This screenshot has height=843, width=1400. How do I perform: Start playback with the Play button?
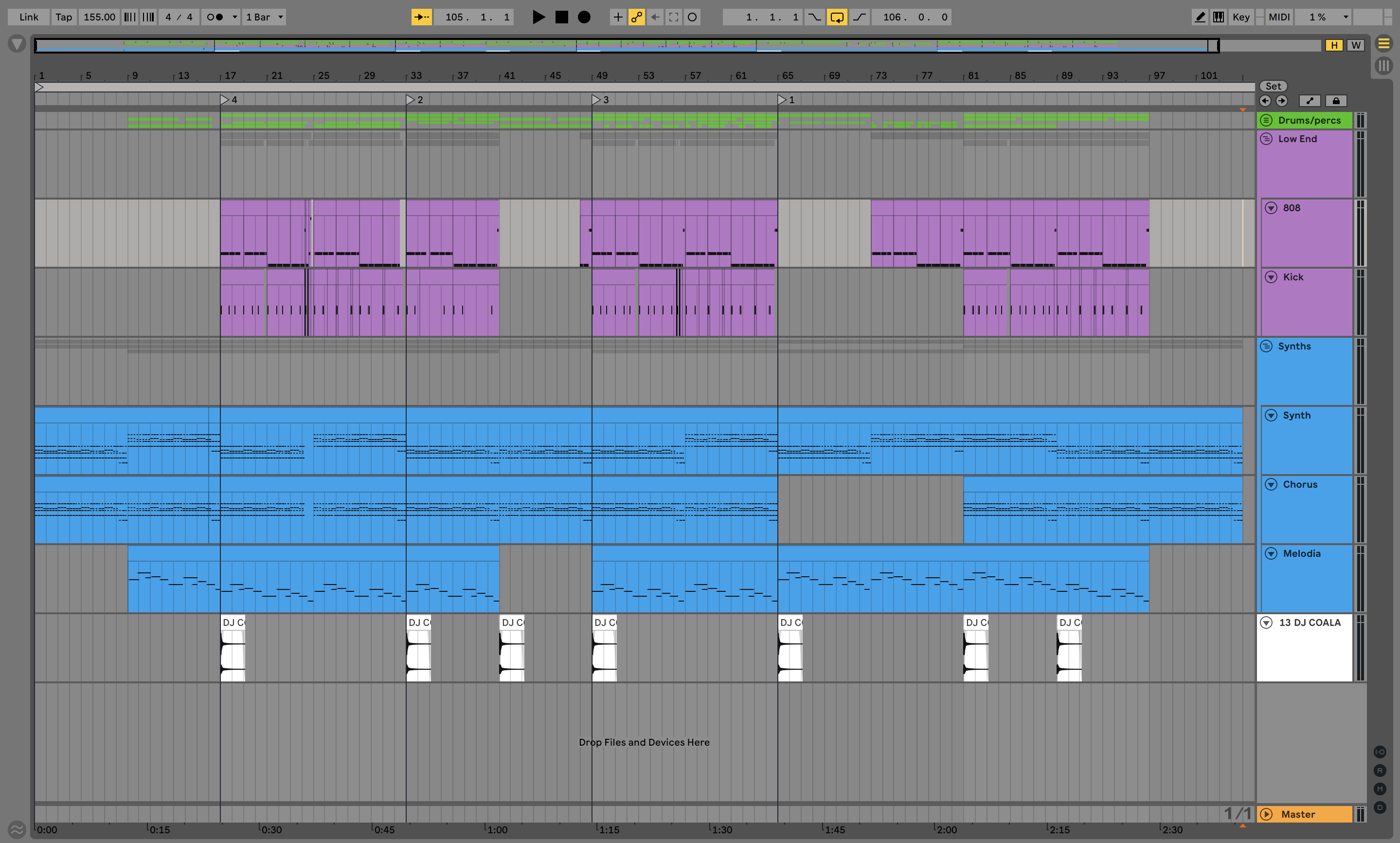click(x=539, y=17)
